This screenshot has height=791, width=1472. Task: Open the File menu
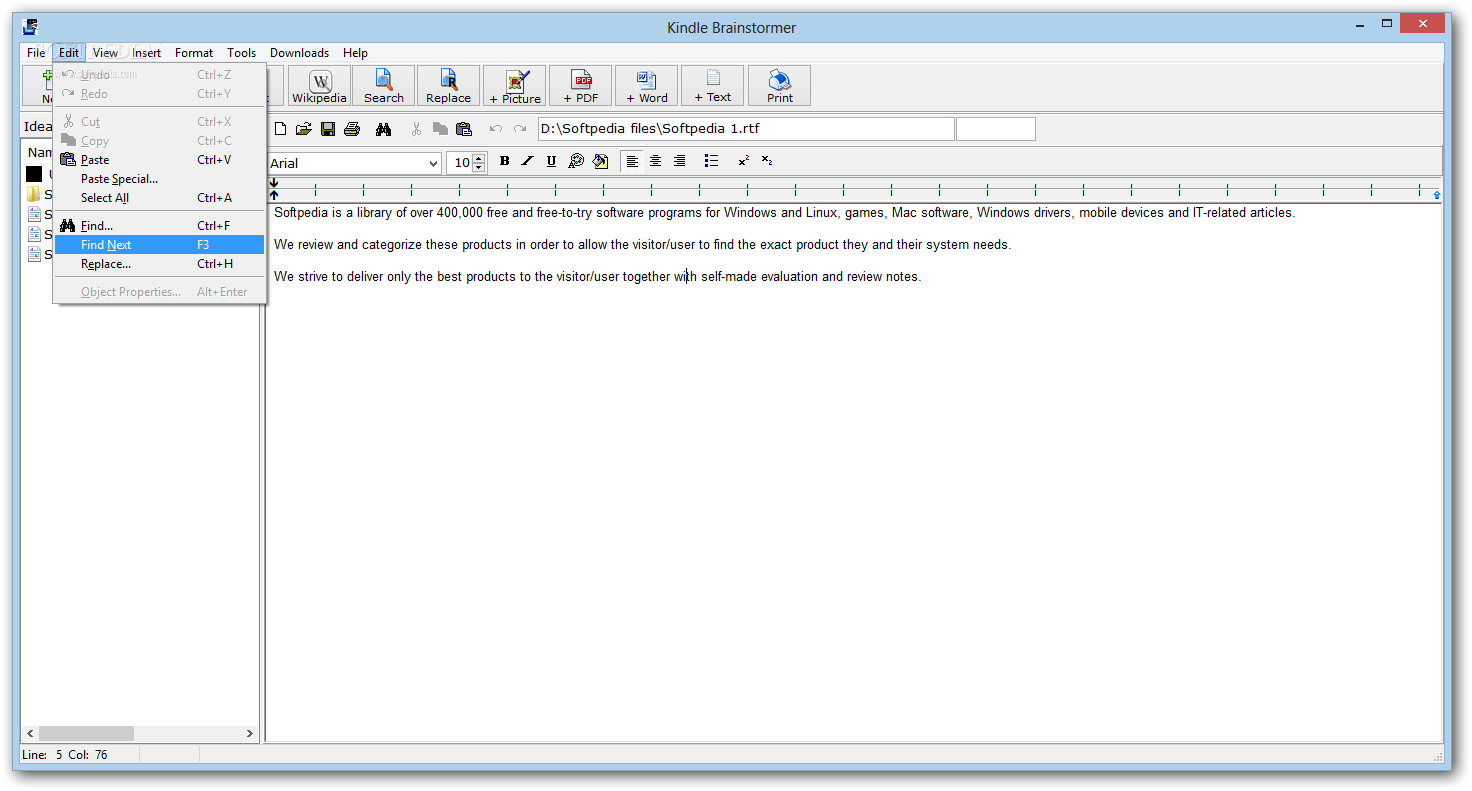pyautogui.click(x=36, y=53)
